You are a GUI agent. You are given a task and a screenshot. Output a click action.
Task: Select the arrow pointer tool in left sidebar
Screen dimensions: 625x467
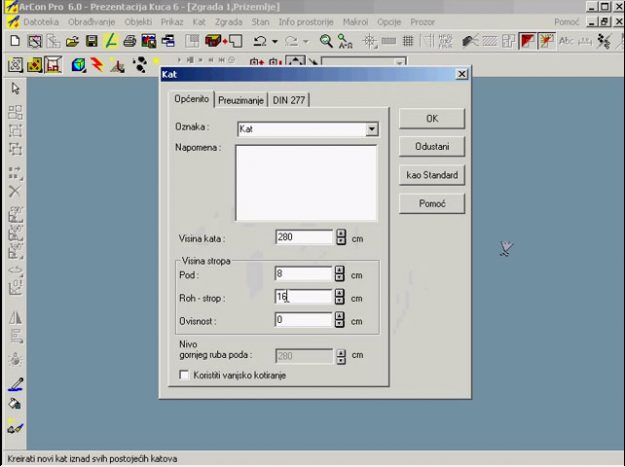15,89
